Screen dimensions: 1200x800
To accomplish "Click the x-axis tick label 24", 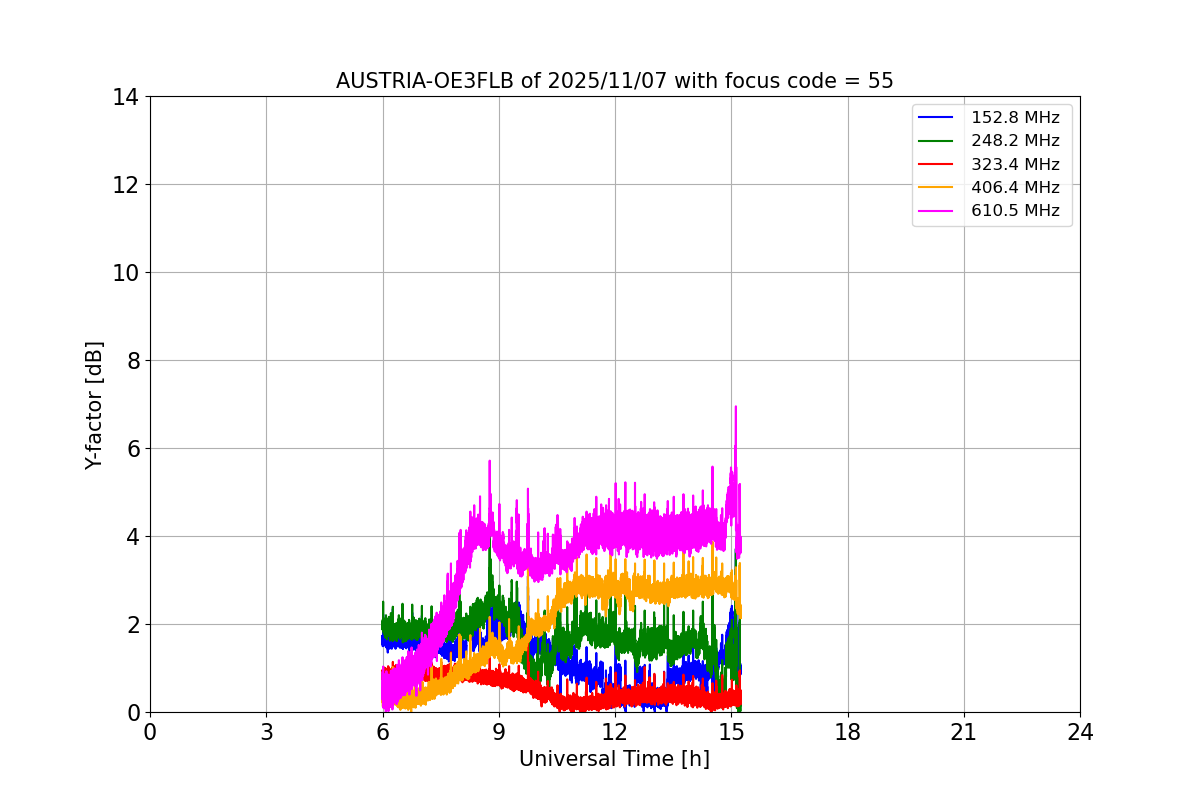I will pyautogui.click(x=1080, y=733).
